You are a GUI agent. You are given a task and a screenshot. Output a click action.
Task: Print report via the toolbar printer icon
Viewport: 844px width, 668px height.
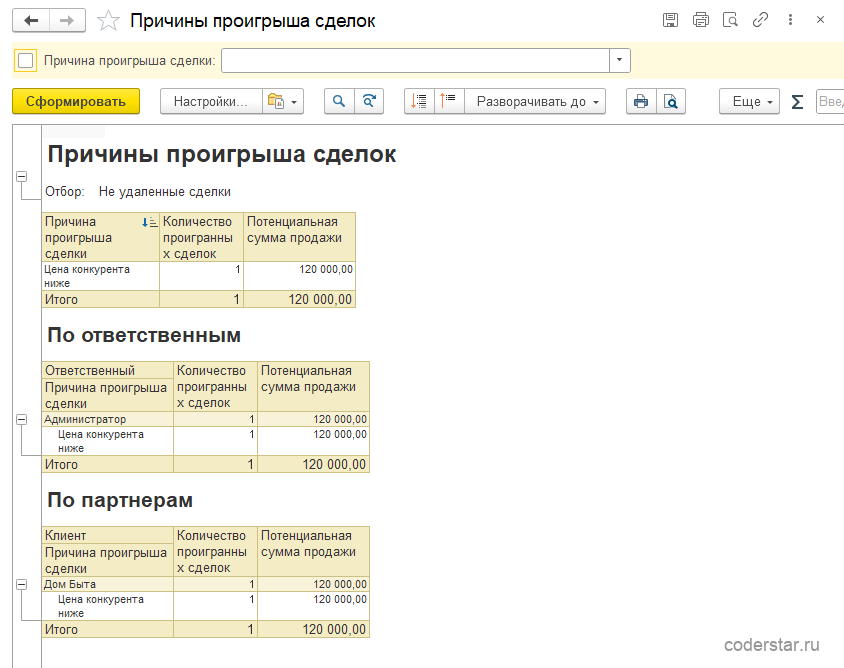pyautogui.click(x=641, y=101)
